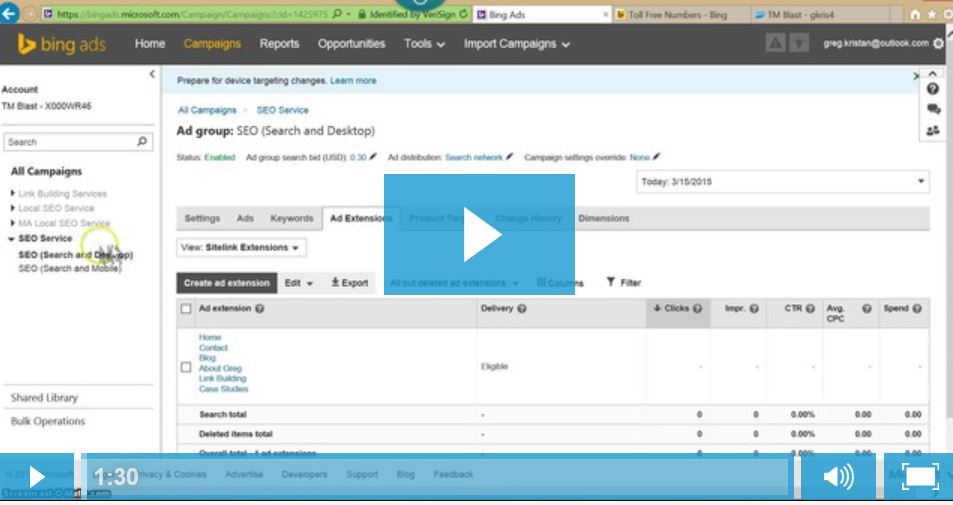Click the Bing Ads logo
This screenshot has width=953, height=505.
[61, 44]
